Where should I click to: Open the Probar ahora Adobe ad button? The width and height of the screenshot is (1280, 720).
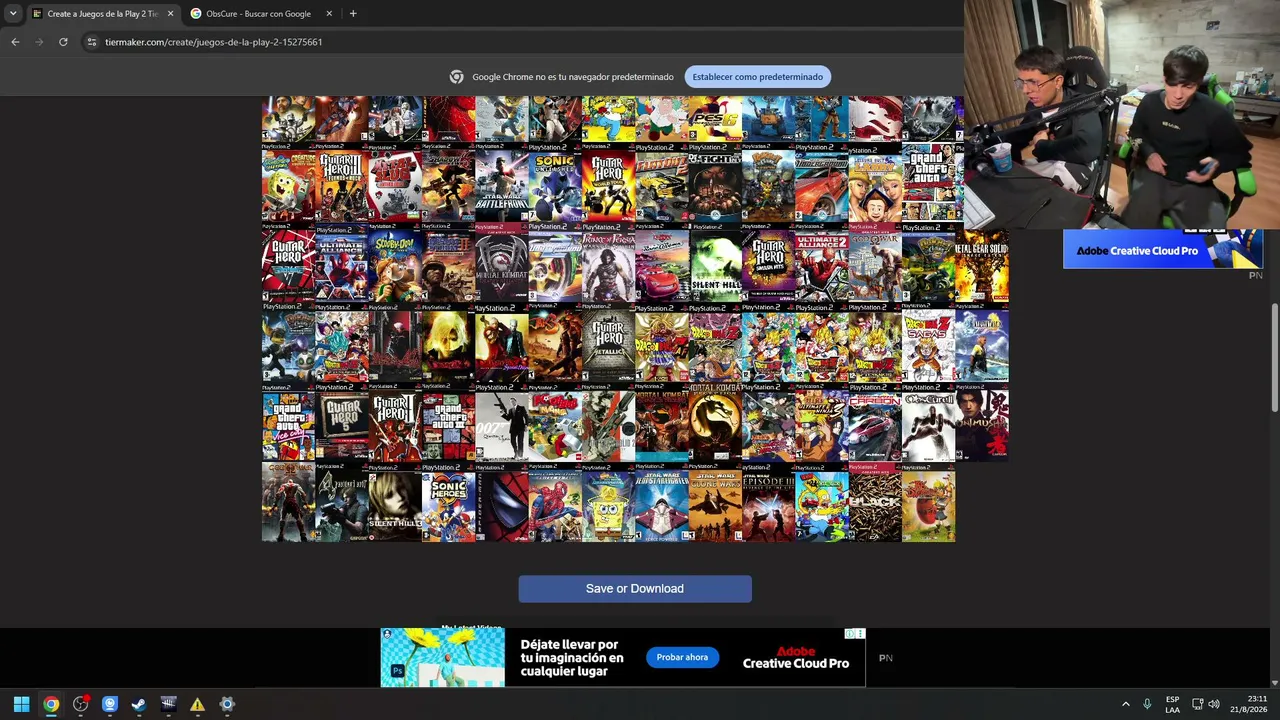coord(682,657)
